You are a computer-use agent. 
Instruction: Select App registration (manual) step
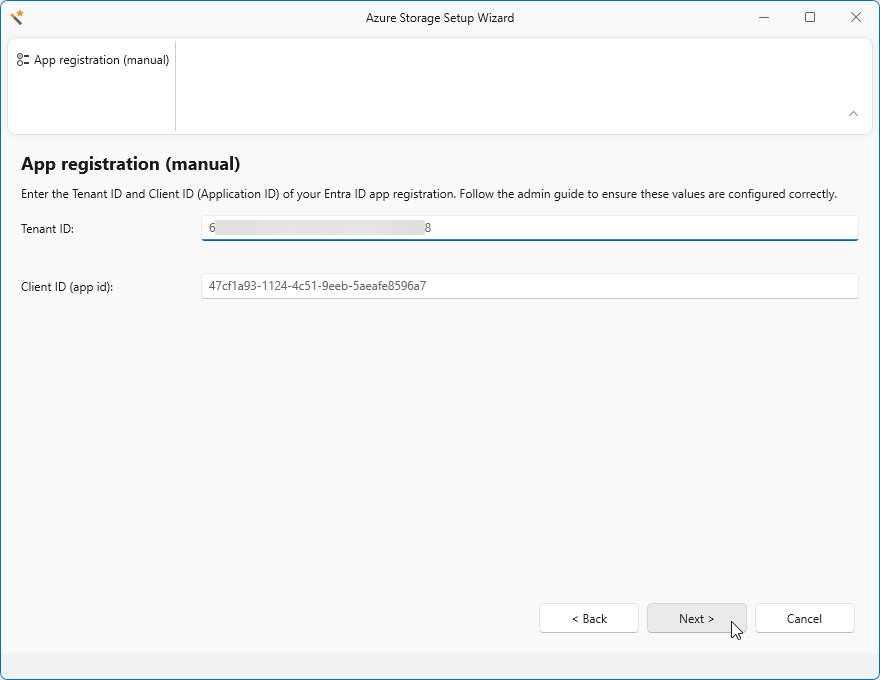(93, 60)
